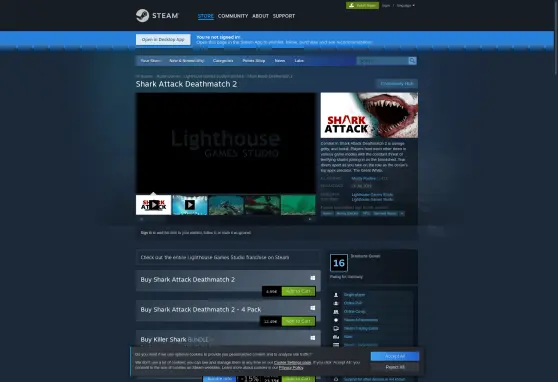Reject all cookies
This screenshot has height=382, width=558.
click(395, 367)
